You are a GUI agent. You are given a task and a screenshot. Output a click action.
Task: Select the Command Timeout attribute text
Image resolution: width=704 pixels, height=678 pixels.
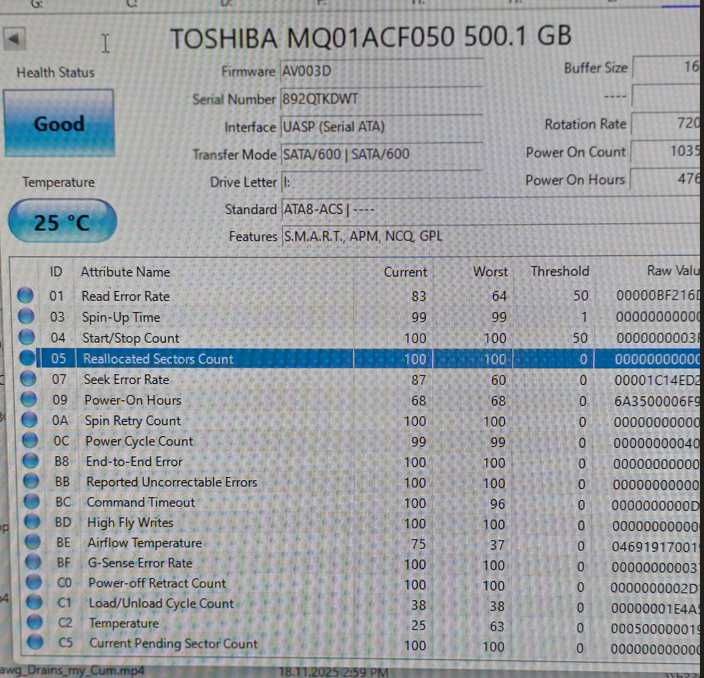[x=141, y=502]
